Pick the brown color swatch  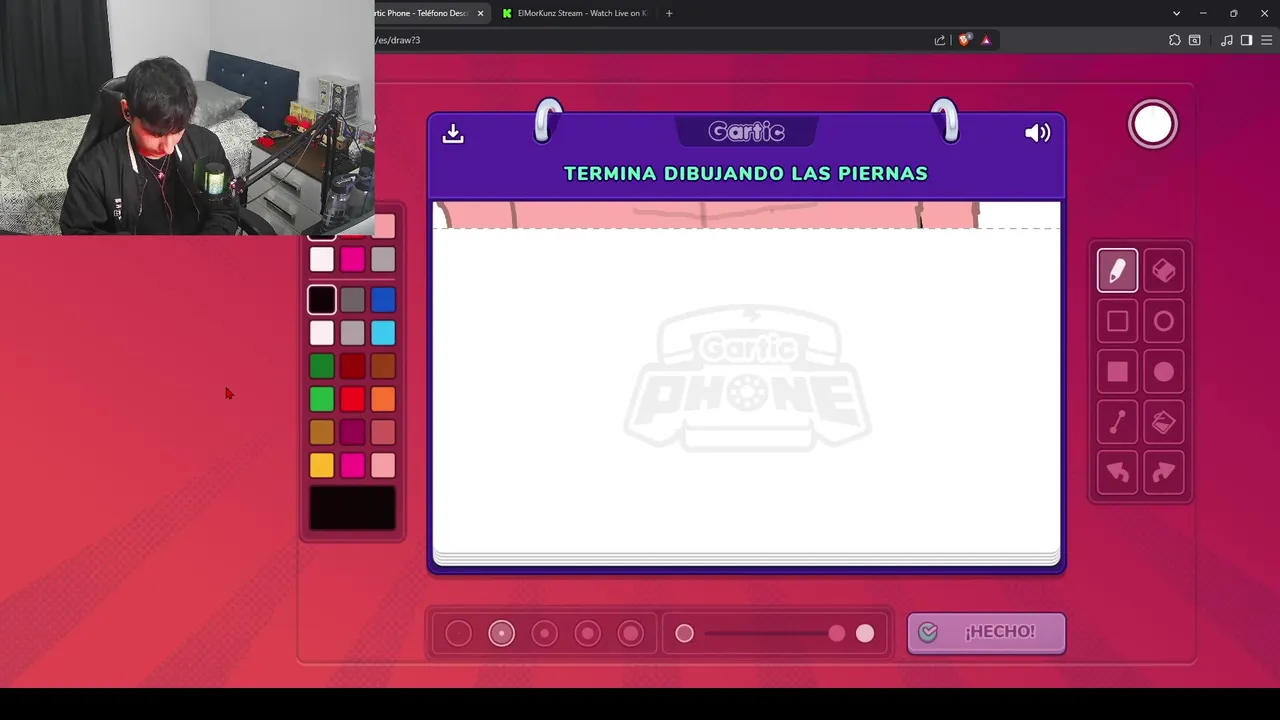[383, 367]
